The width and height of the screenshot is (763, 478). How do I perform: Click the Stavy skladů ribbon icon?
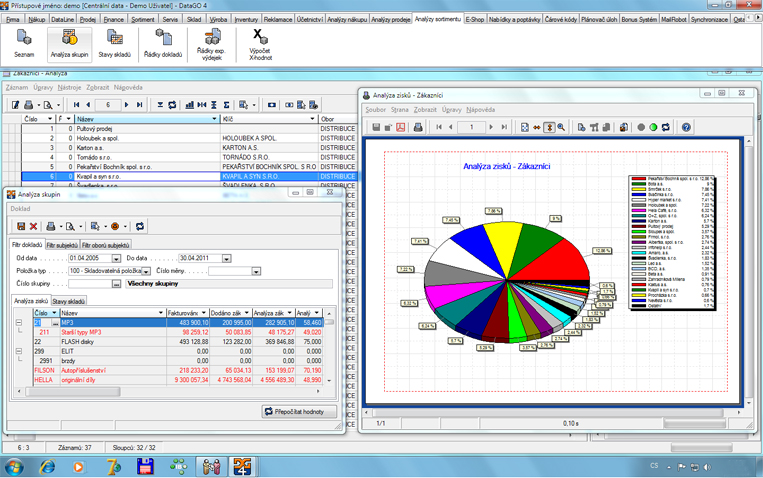click(x=115, y=42)
